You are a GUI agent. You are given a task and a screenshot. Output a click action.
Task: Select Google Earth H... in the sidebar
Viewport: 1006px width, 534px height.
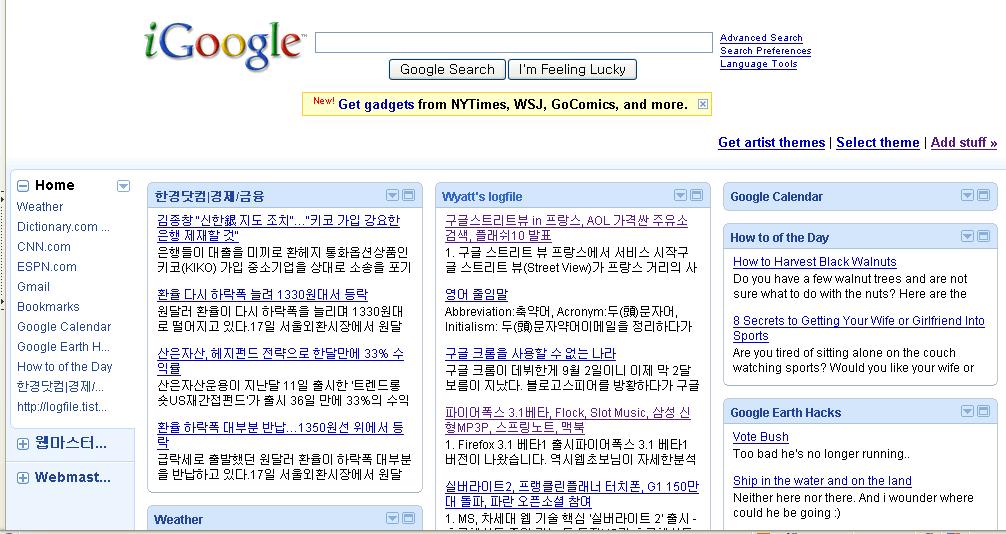[63, 347]
